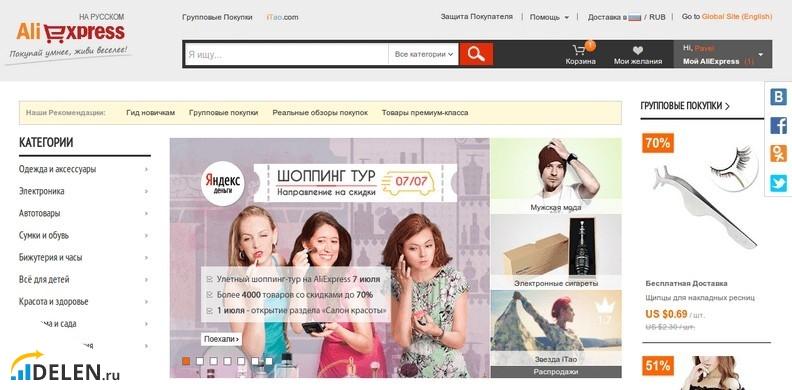Share via Odnoklassniki icon

pos(778,154)
